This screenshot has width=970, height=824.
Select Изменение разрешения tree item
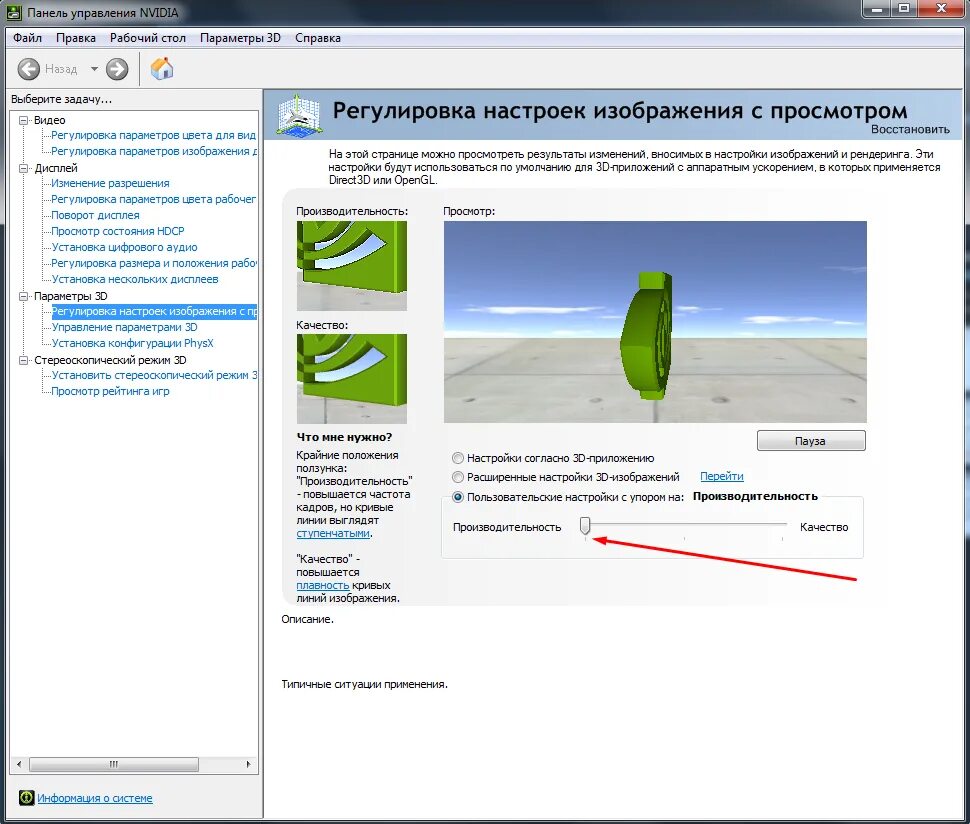[x=110, y=183]
